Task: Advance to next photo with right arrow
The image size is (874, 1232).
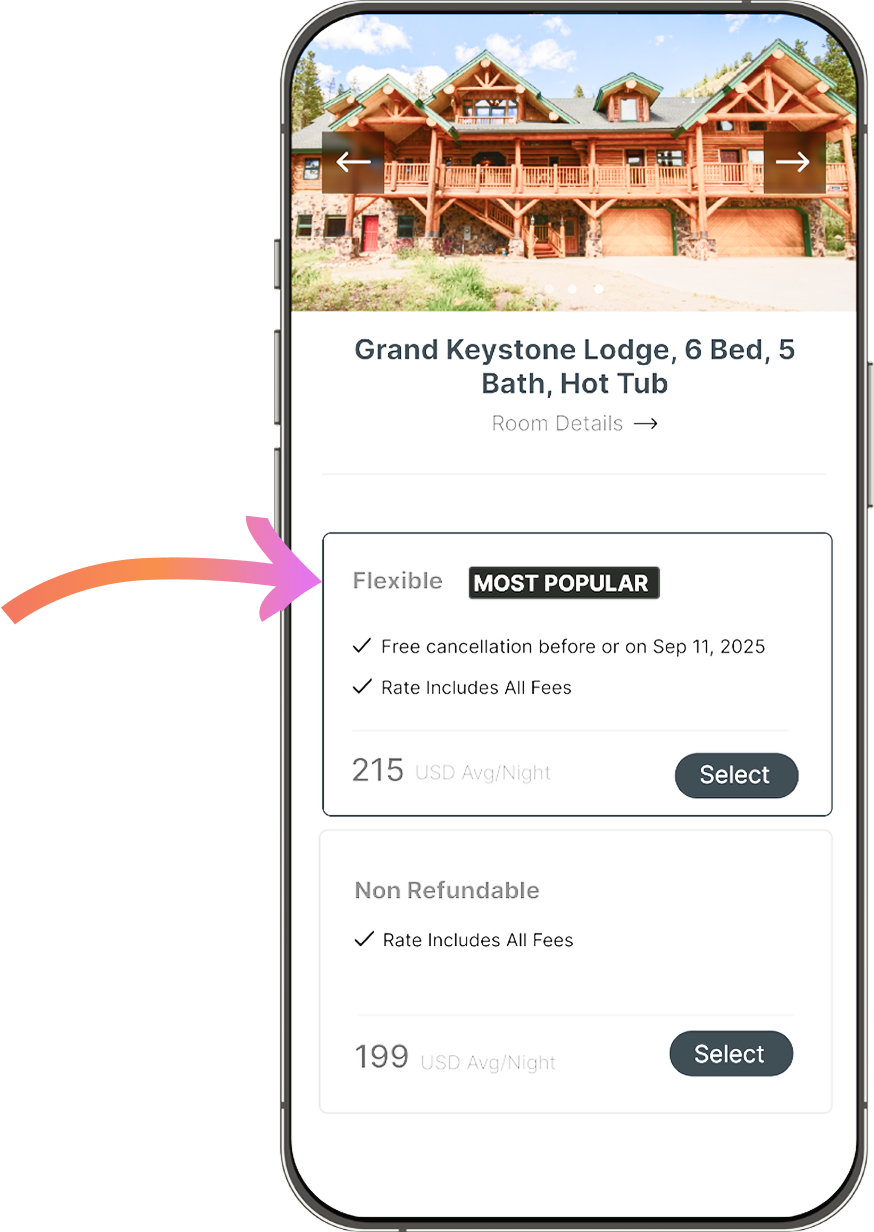Action: 794,162
